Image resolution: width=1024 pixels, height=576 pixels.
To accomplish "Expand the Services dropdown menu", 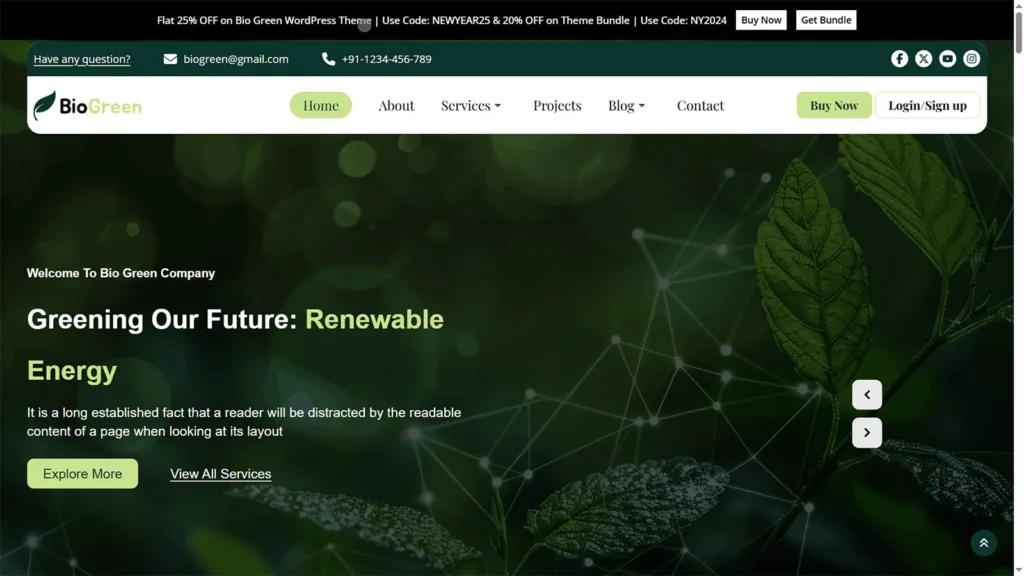I will tap(471, 105).
